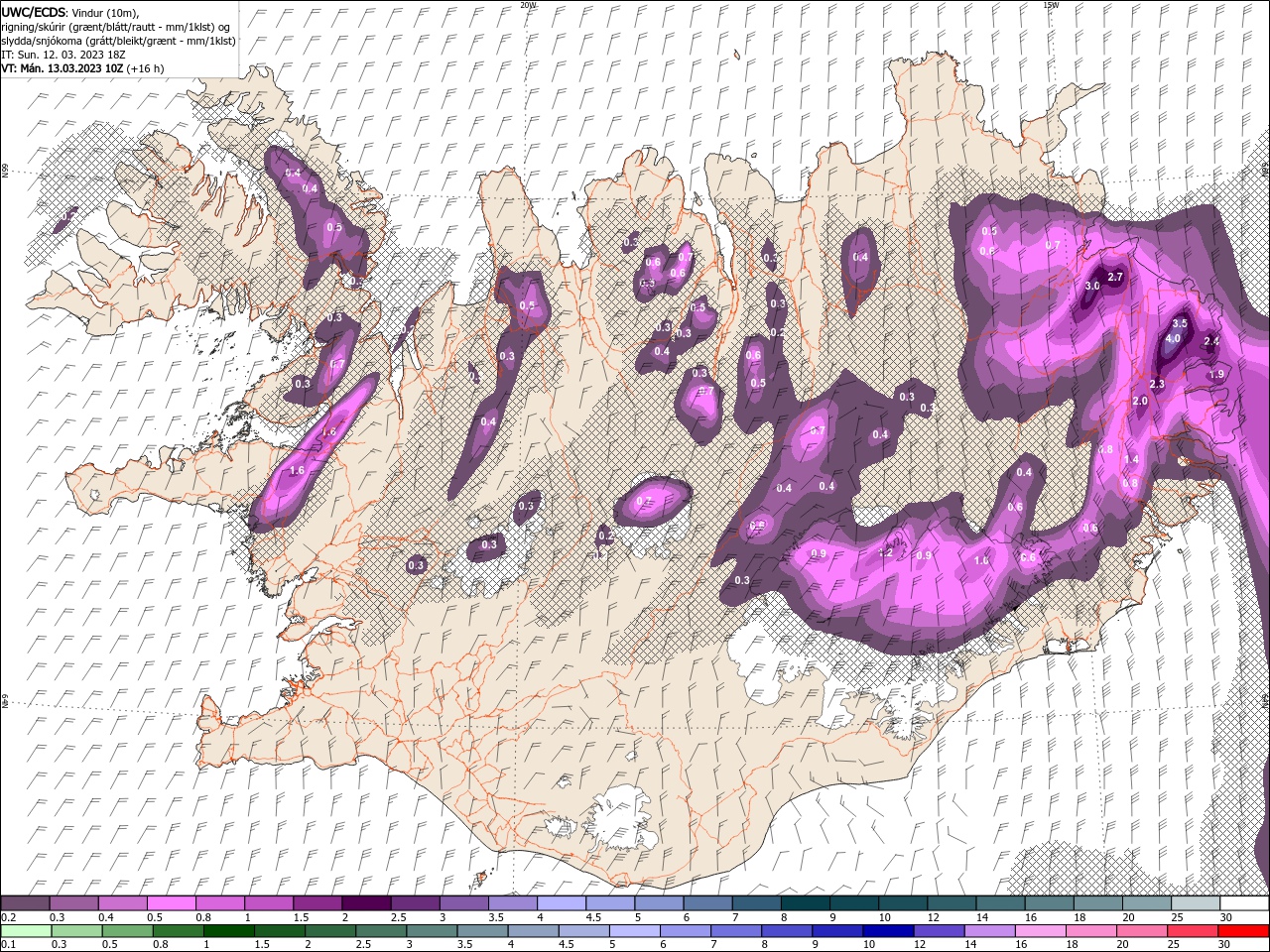Click the '0.2' label under the snow scale

click(x=8, y=917)
